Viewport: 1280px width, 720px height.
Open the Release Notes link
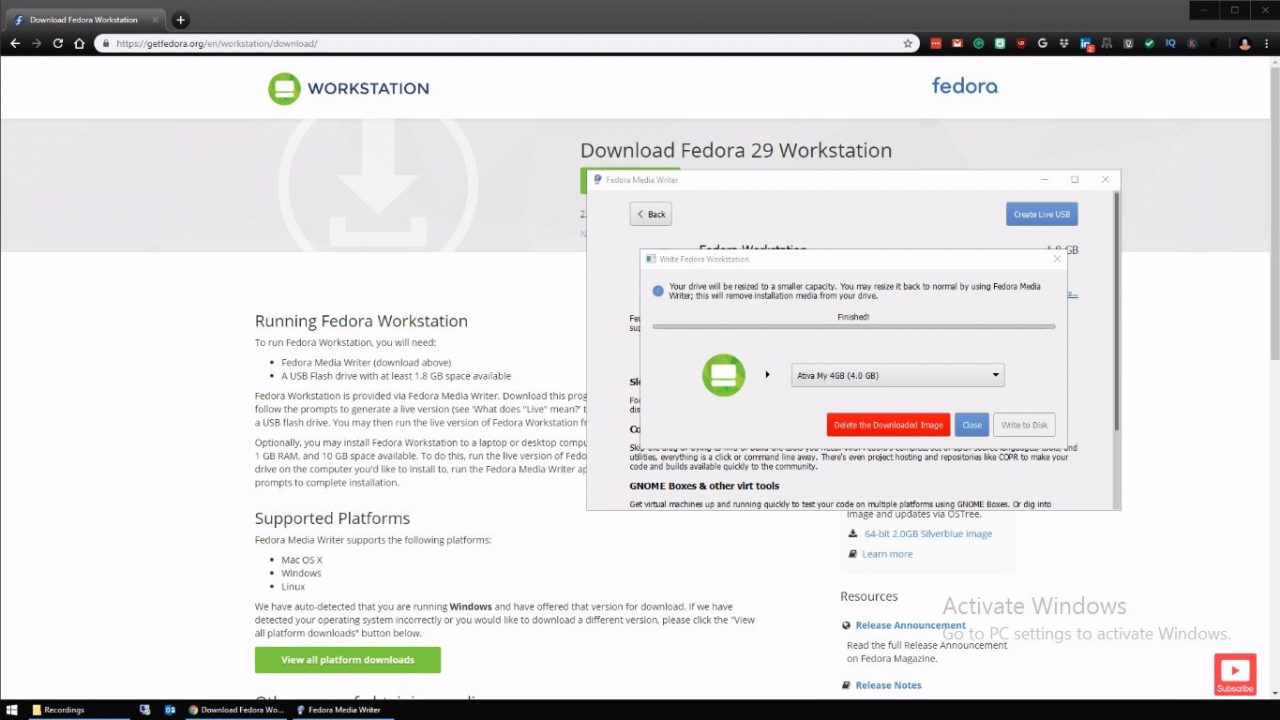pyautogui.click(x=888, y=685)
